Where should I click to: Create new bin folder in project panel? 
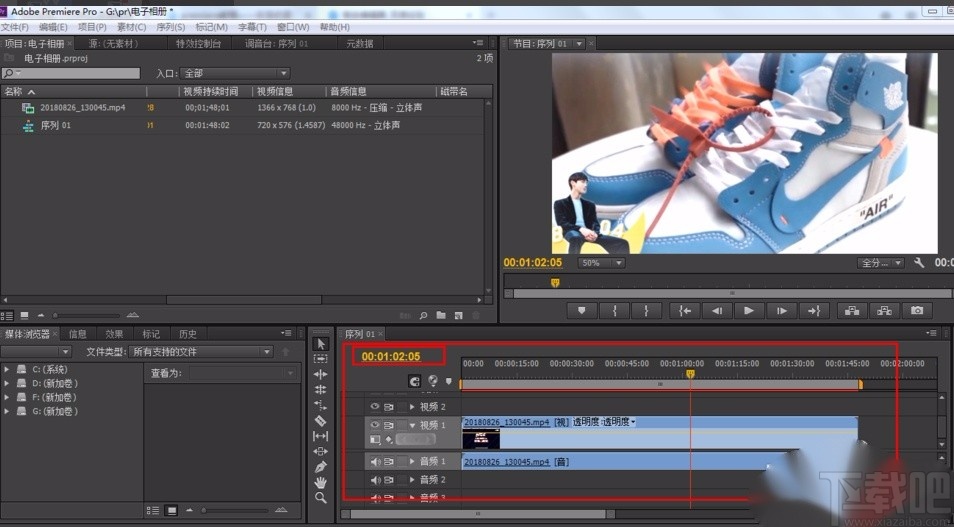tap(441, 315)
